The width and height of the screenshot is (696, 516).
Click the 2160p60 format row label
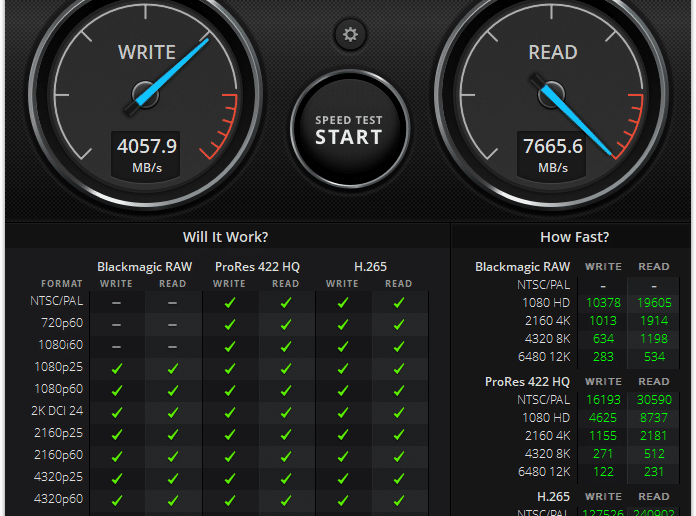point(59,455)
